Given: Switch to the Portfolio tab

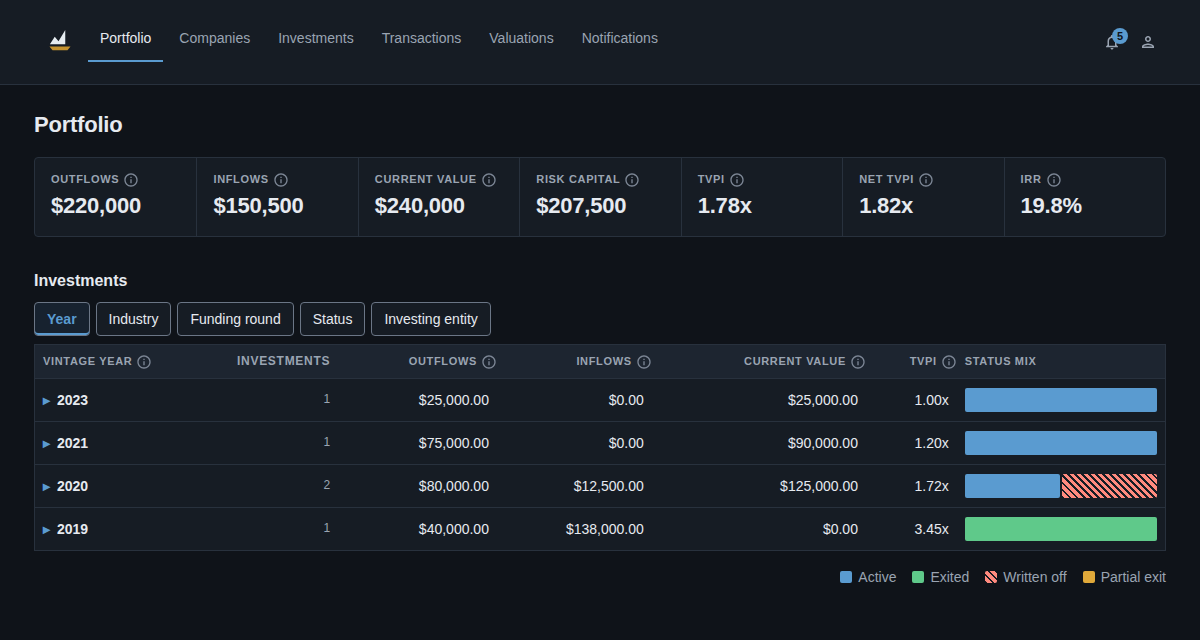Looking at the screenshot, I should [126, 38].
